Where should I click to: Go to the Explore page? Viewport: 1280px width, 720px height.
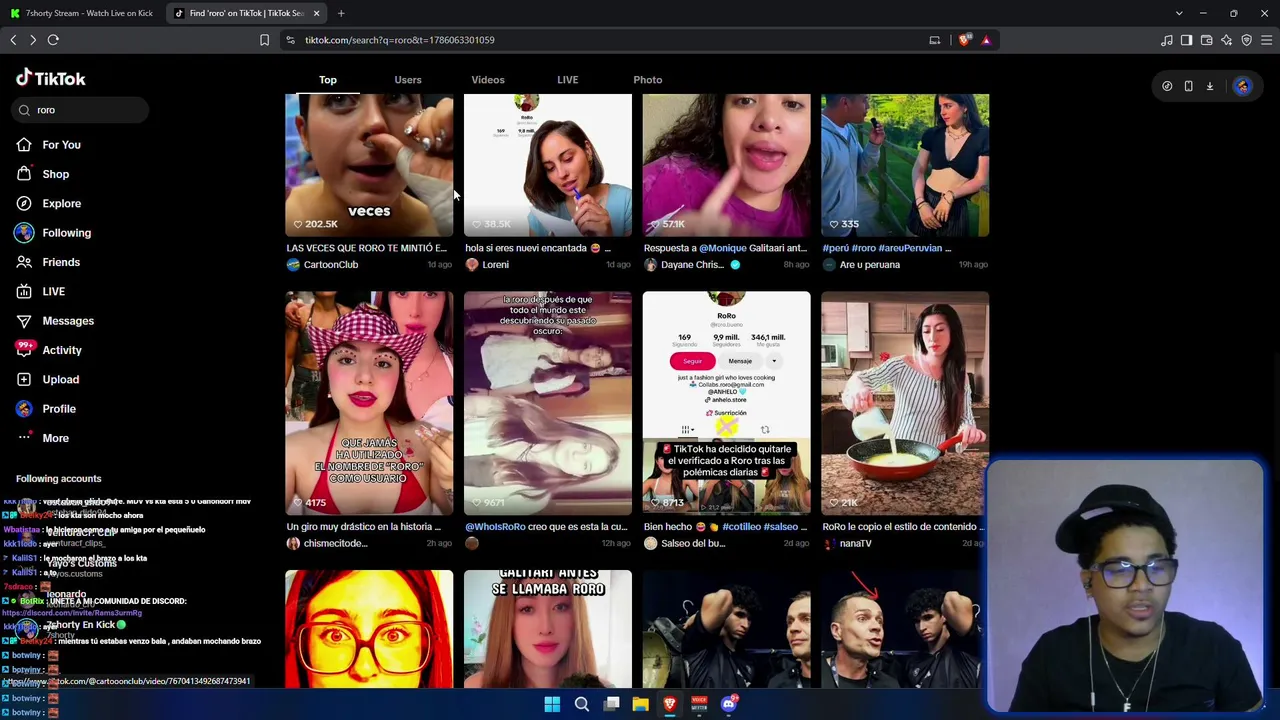pos(49,203)
